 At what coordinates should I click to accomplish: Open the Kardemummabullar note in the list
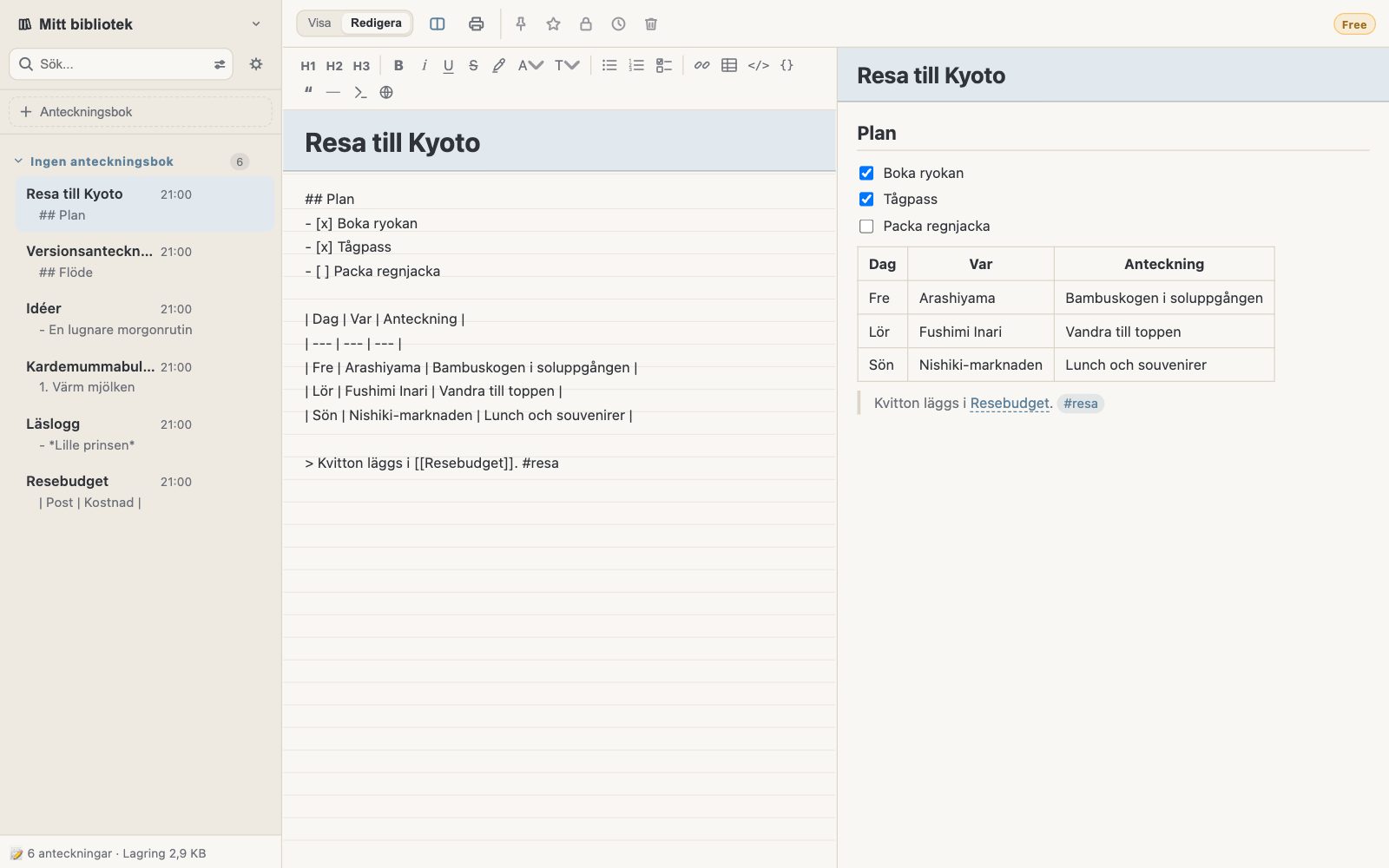pos(145,377)
